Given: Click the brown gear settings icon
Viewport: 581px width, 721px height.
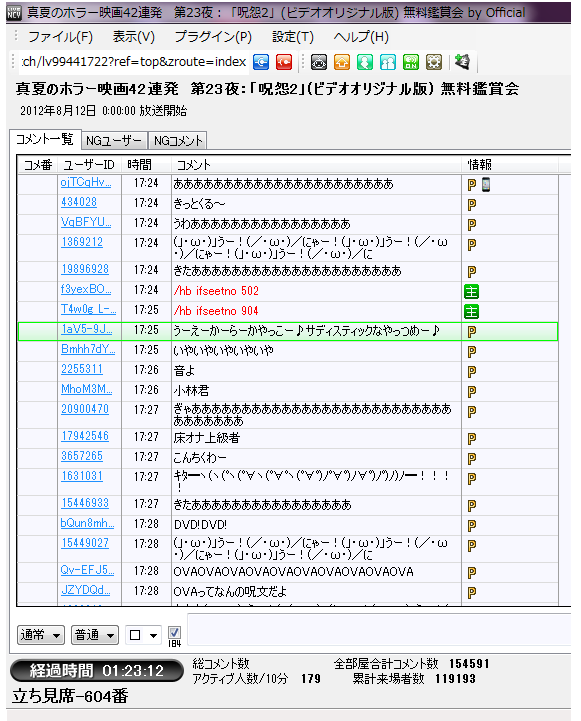Looking at the screenshot, I should [434, 62].
